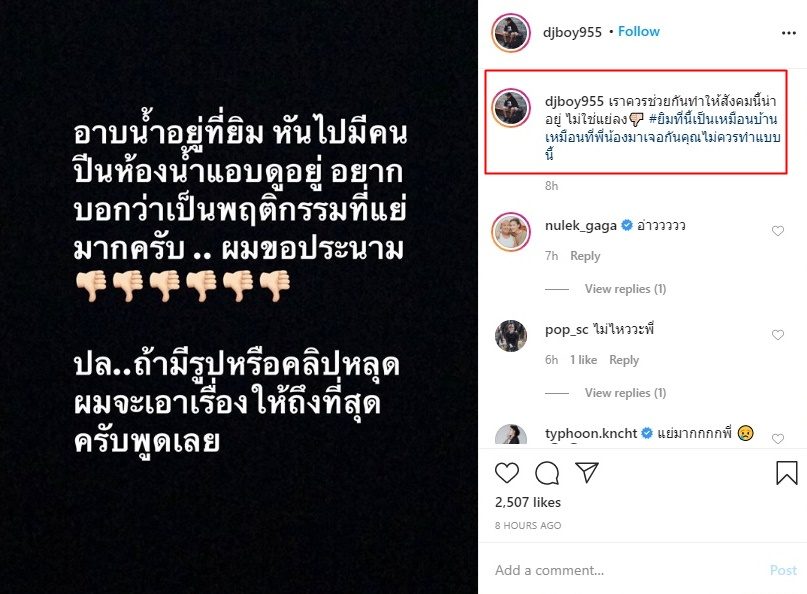The image size is (807, 594).
Task: Like pop_sc's comment with its heart
Action: coord(778,335)
